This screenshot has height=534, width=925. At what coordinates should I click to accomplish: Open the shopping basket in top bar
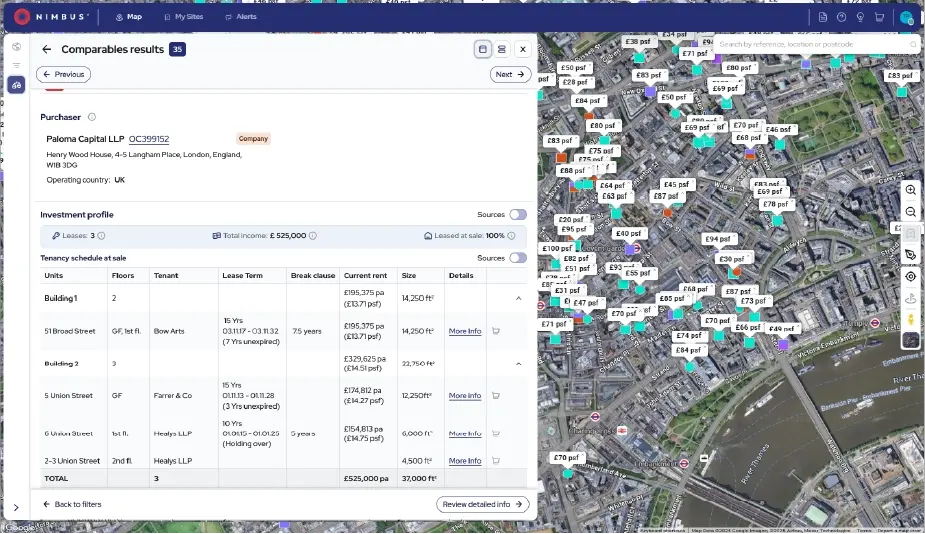tap(879, 17)
